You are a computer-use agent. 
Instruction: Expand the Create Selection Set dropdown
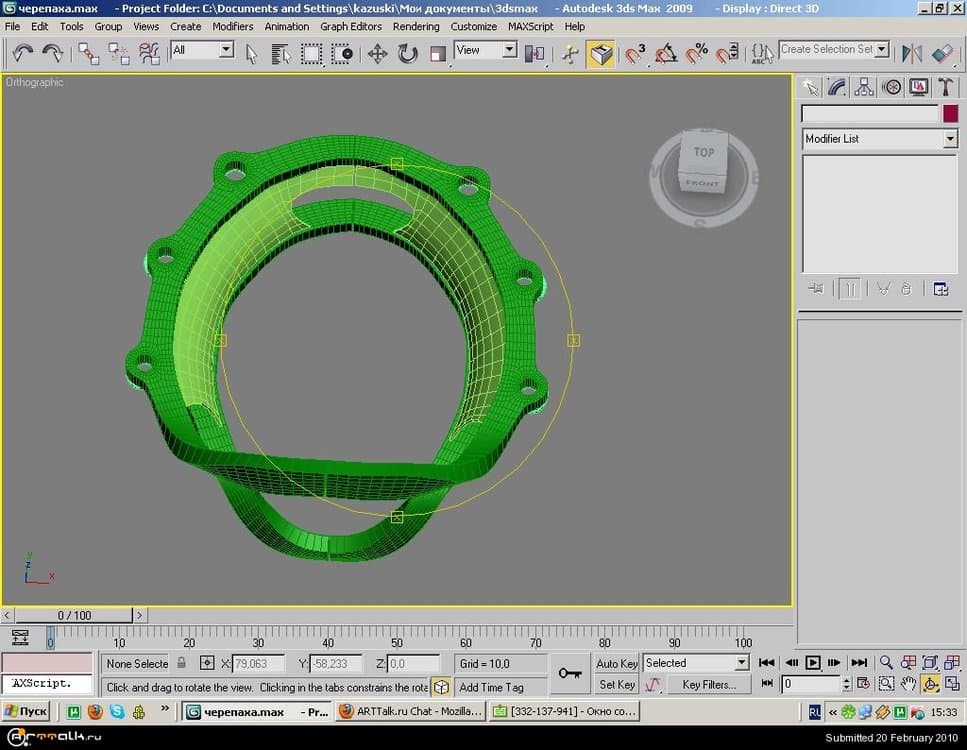click(882, 49)
